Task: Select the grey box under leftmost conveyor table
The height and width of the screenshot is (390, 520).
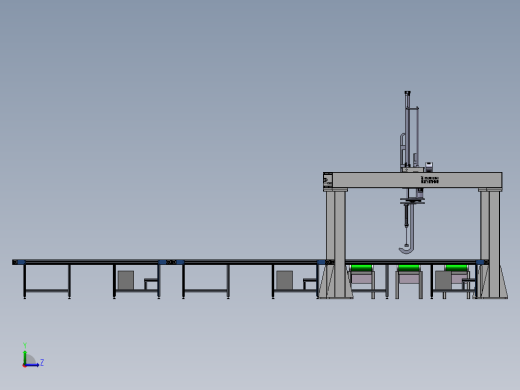Action: (x=126, y=280)
